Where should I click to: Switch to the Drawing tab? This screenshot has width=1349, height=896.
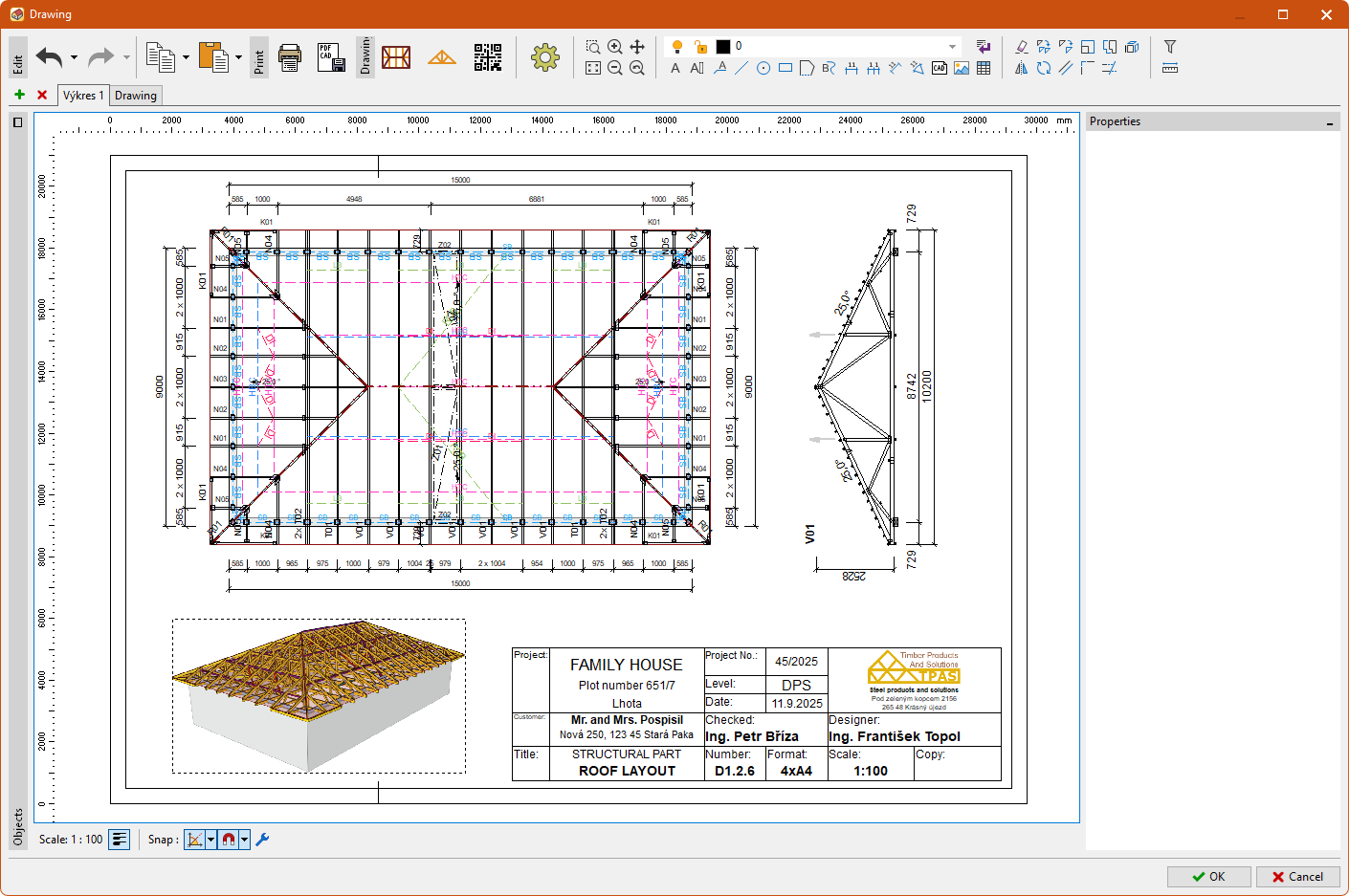[136, 96]
